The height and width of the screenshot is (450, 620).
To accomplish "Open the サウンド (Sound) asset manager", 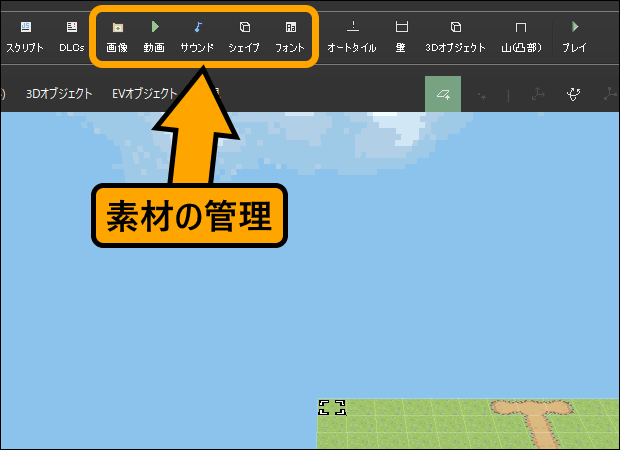I will (x=197, y=35).
